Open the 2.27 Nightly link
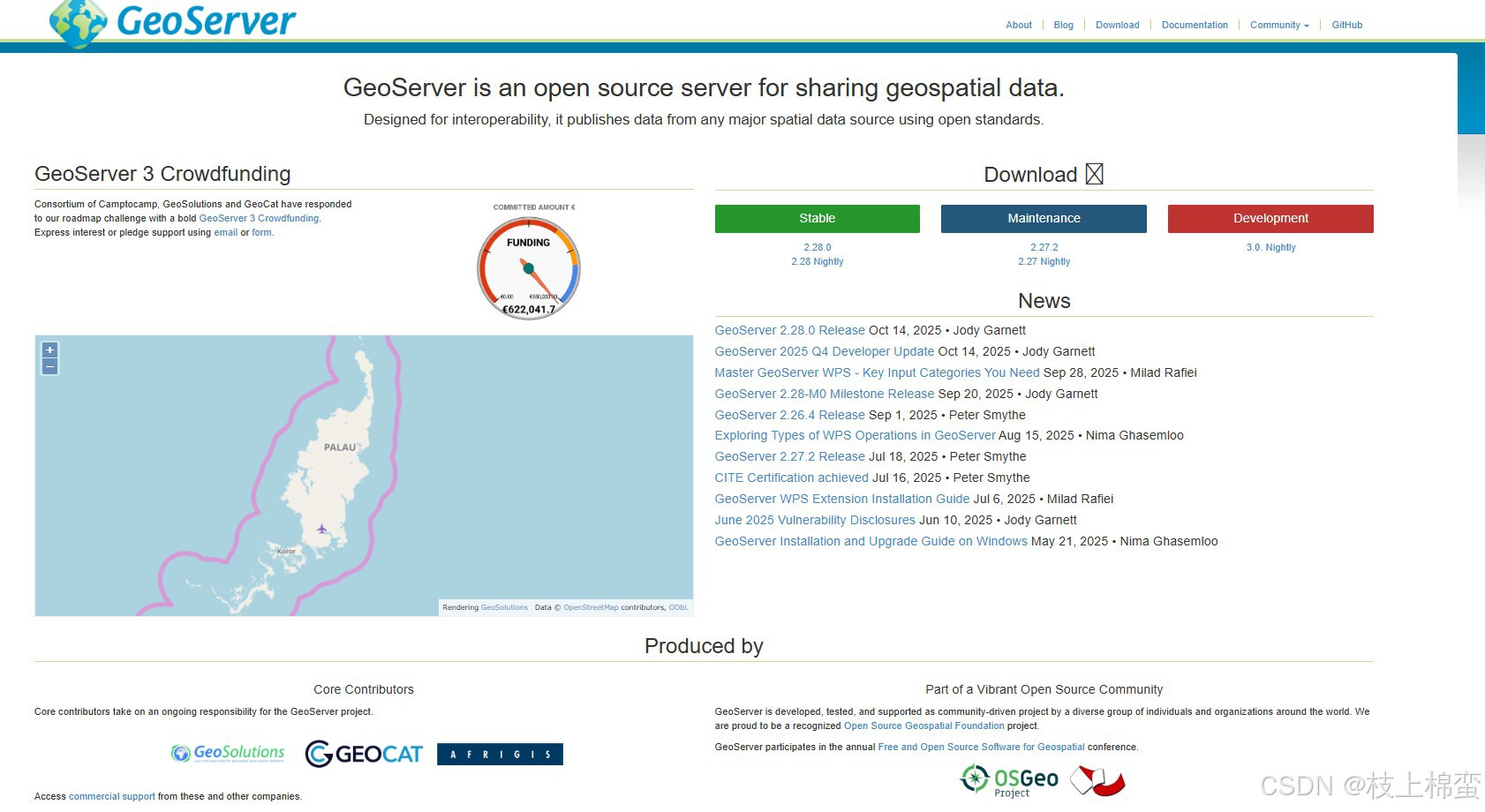Screen dimensions: 1485x812 tap(1044, 262)
